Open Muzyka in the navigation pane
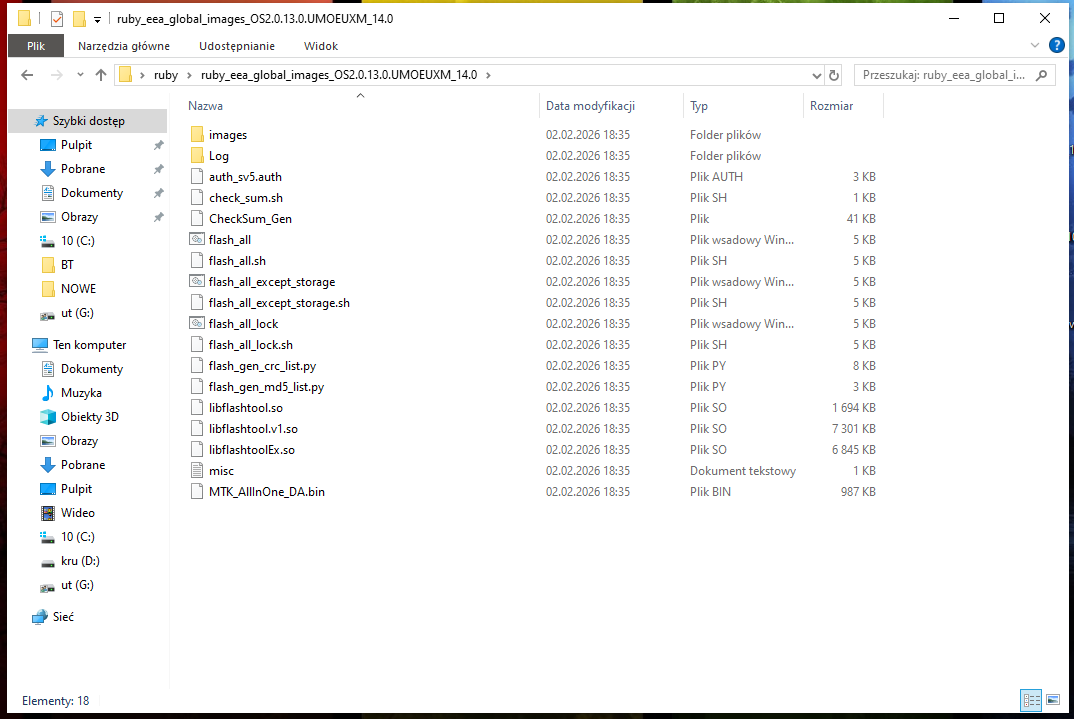 point(81,393)
